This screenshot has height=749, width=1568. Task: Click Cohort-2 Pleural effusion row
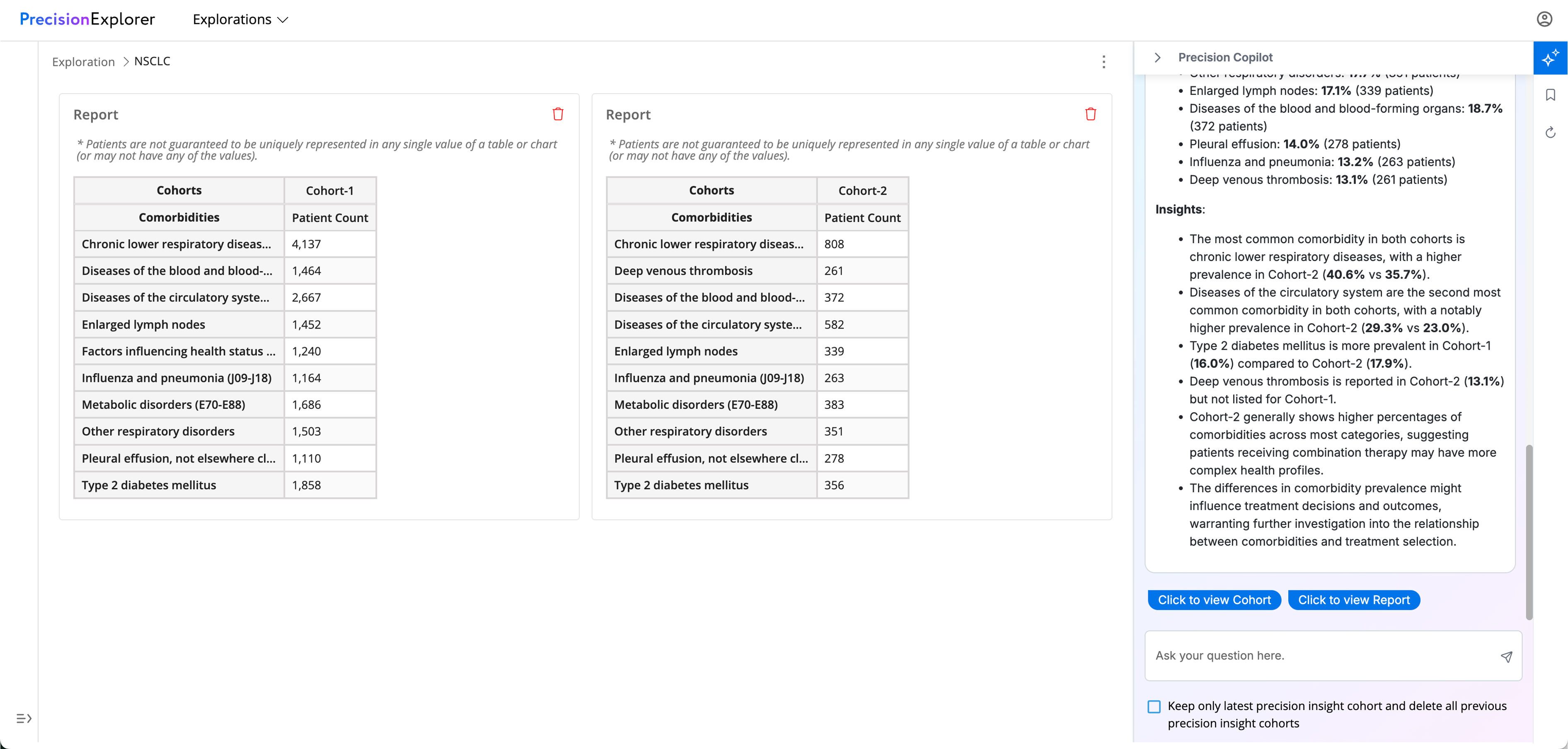click(757, 458)
